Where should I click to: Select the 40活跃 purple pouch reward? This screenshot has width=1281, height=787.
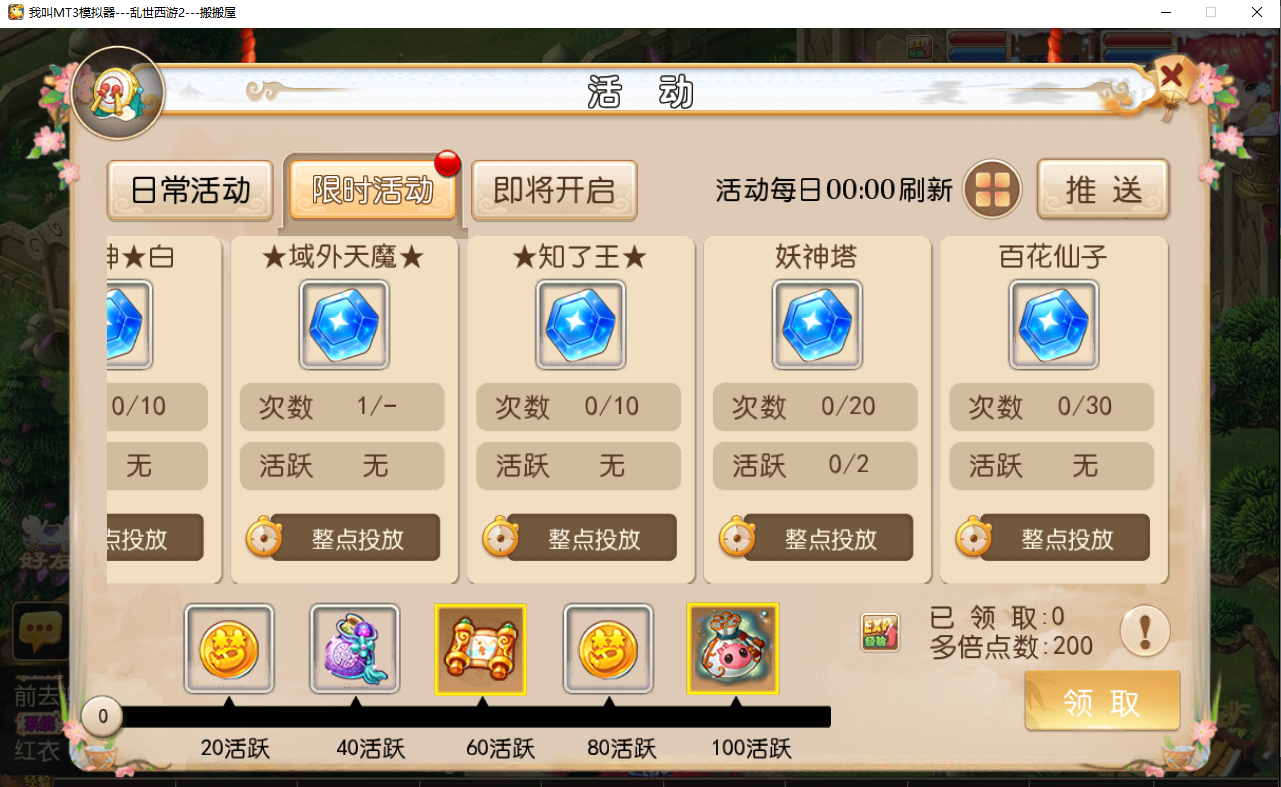[355, 649]
